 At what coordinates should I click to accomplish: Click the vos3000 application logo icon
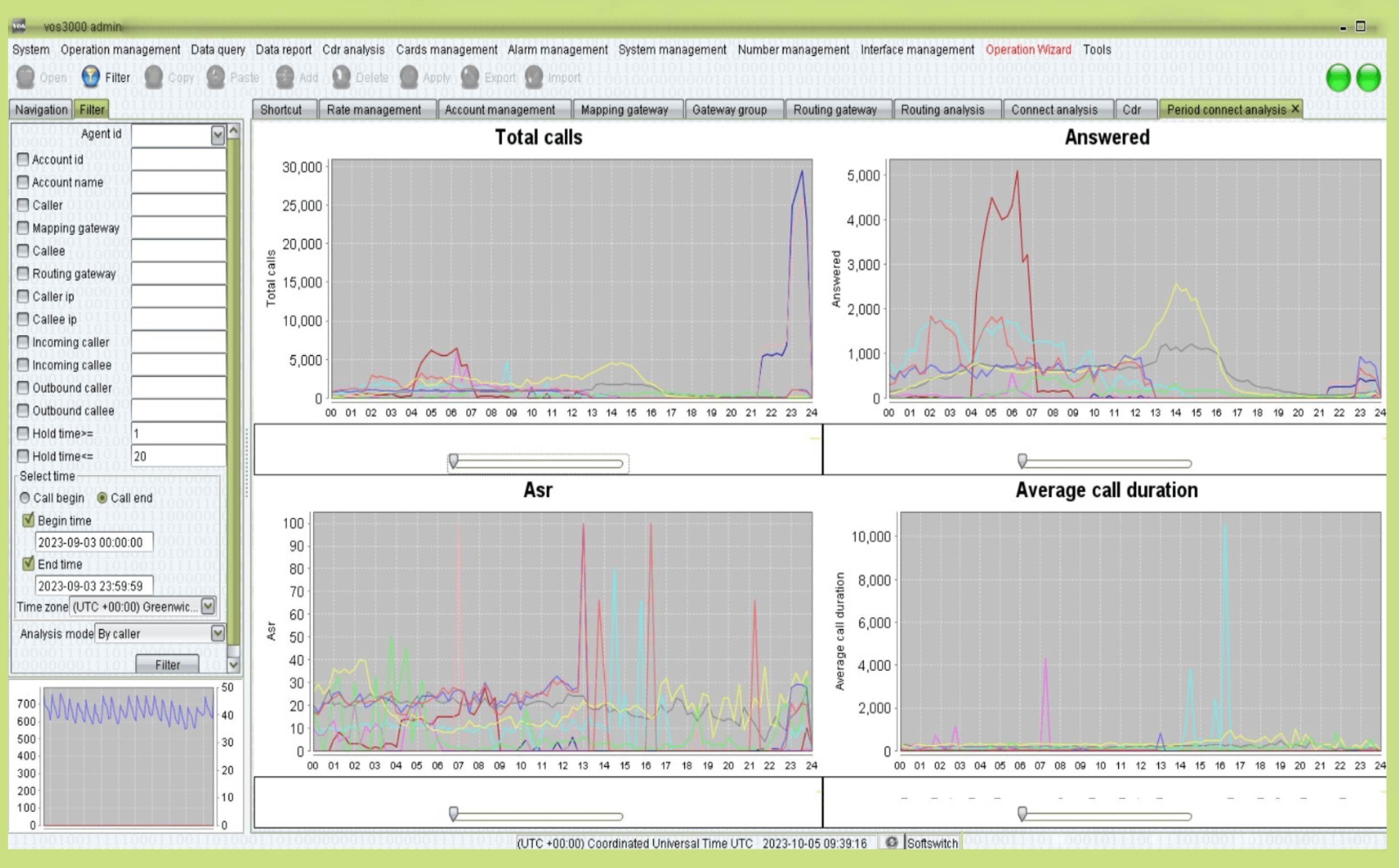[20, 26]
